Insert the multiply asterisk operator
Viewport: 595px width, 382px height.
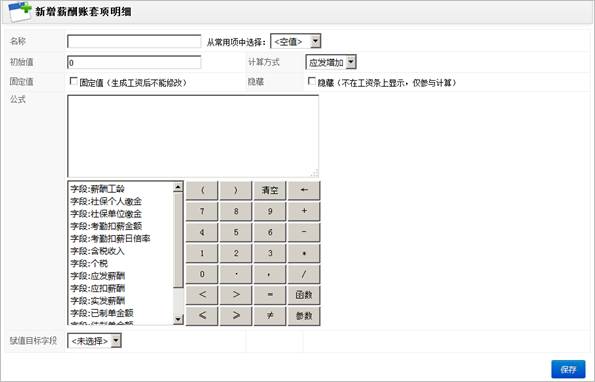304,253
